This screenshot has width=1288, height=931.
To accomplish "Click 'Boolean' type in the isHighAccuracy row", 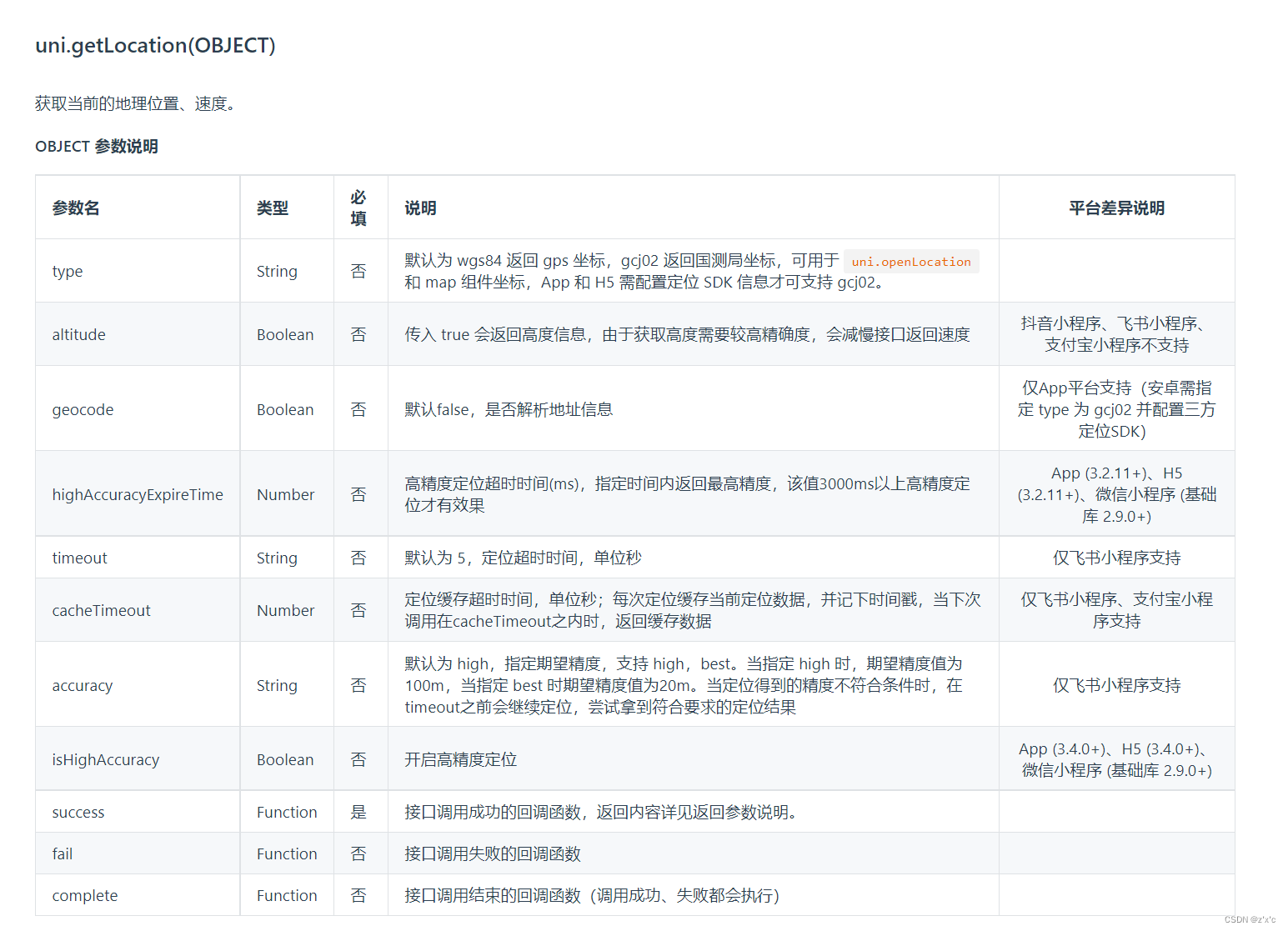I will tap(285, 759).
